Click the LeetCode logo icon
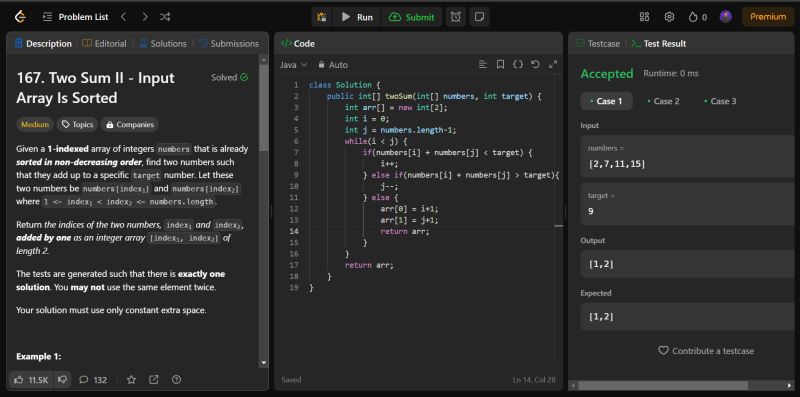 coord(20,17)
